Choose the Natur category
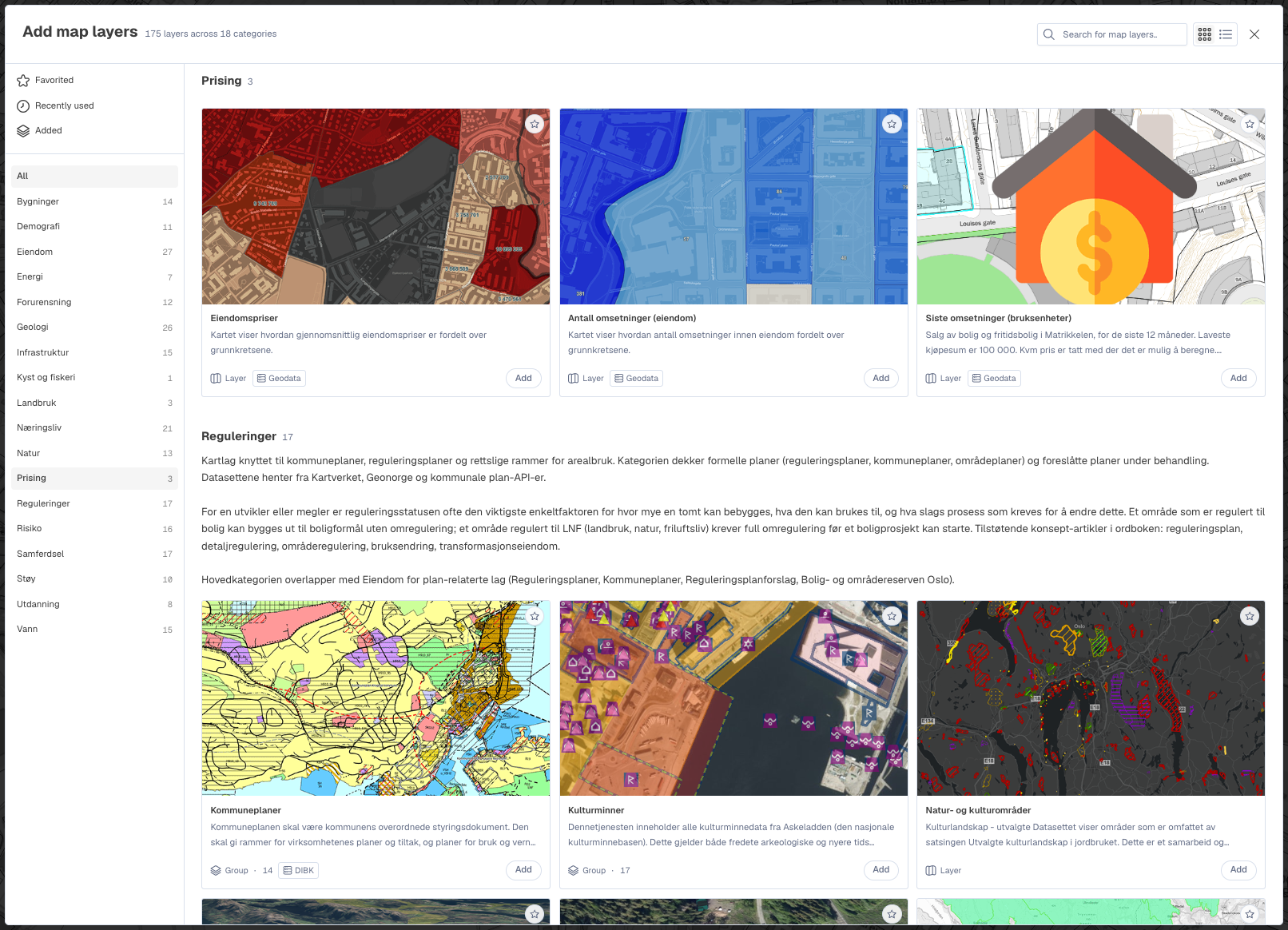Viewport: 1288px width, 930px height. coord(94,453)
